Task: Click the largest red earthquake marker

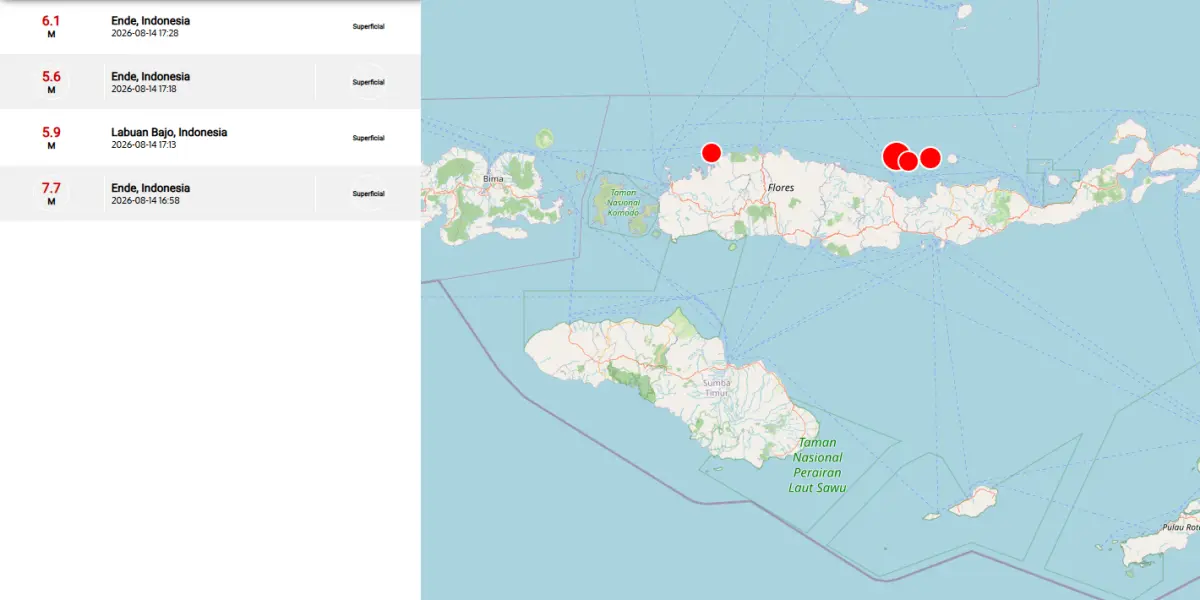Action: point(896,156)
